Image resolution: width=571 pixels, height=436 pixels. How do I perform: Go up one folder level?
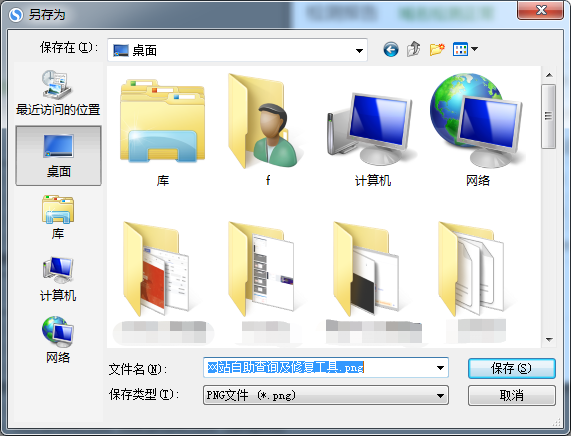(x=414, y=49)
